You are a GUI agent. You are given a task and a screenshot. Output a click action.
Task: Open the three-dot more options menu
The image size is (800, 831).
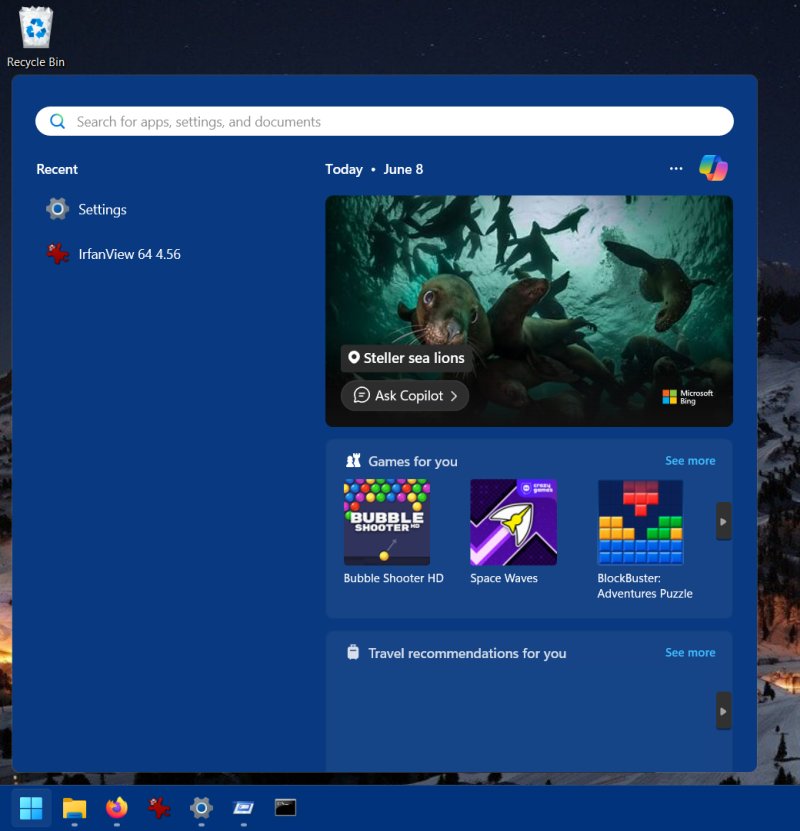(676, 169)
